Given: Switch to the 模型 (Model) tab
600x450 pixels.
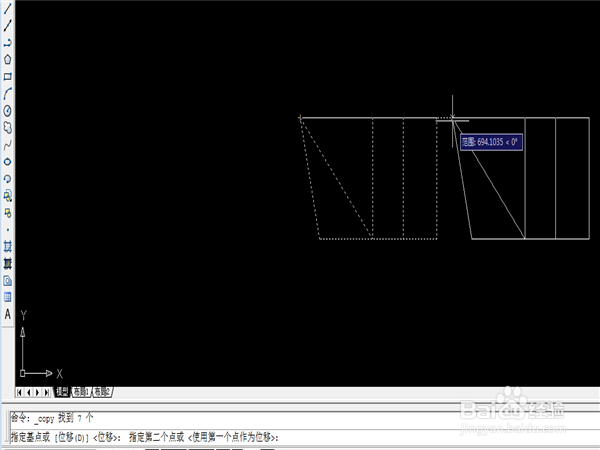Looking at the screenshot, I should point(62,392).
